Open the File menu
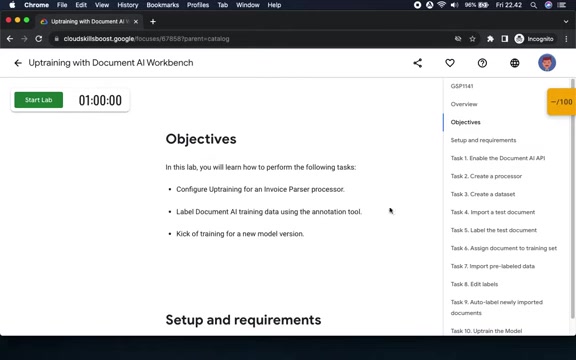The height and width of the screenshot is (360, 576). pos(62,5)
